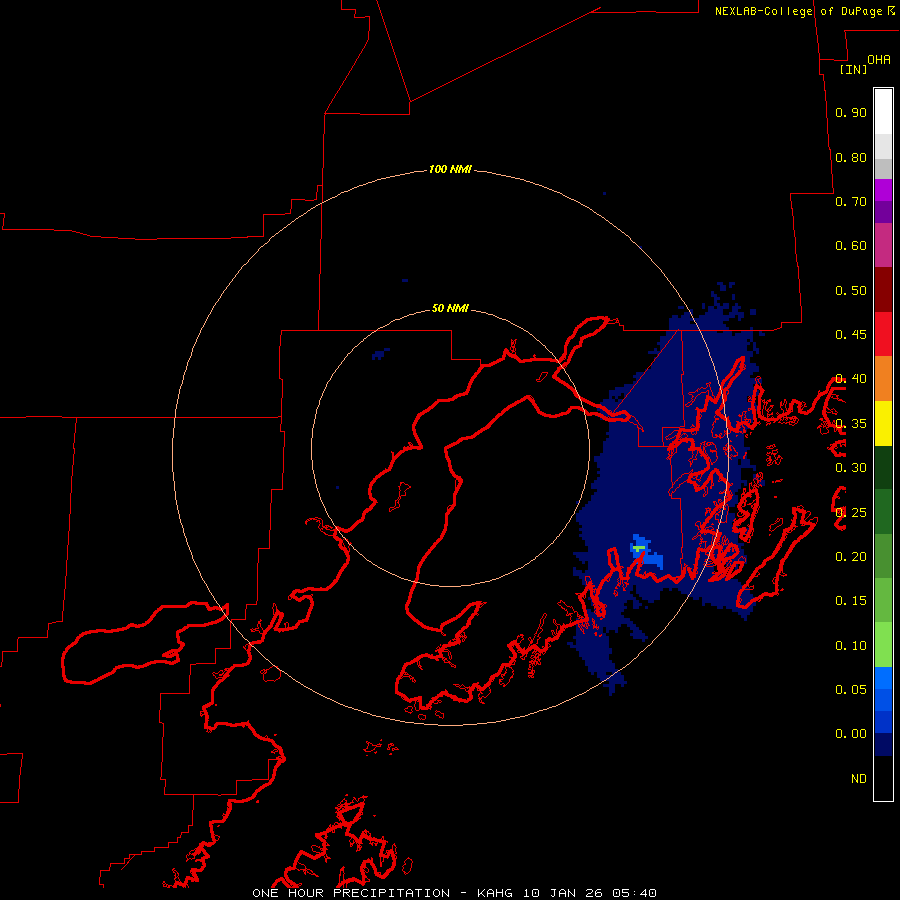Select the navy swatch below 0.00
The height and width of the screenshot is (900, 900).
[883, 744]
